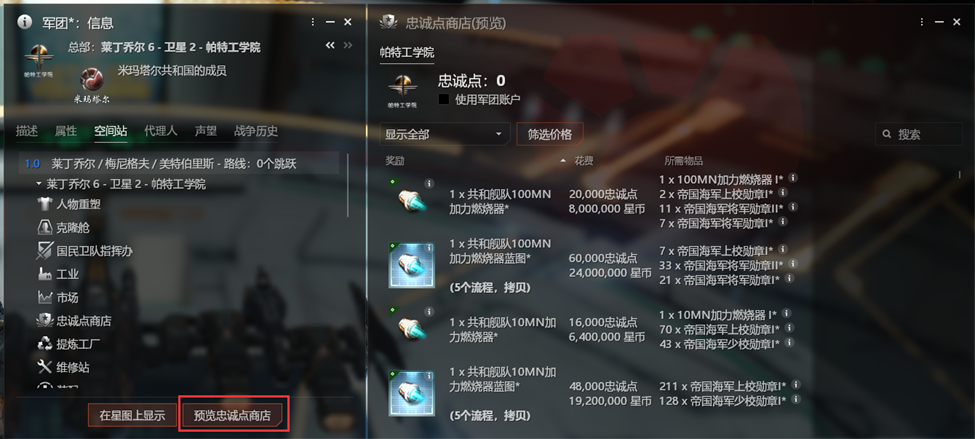975x439 pixels.
Task: Switch to the 代理人 tab
Action: coord(160,131)
